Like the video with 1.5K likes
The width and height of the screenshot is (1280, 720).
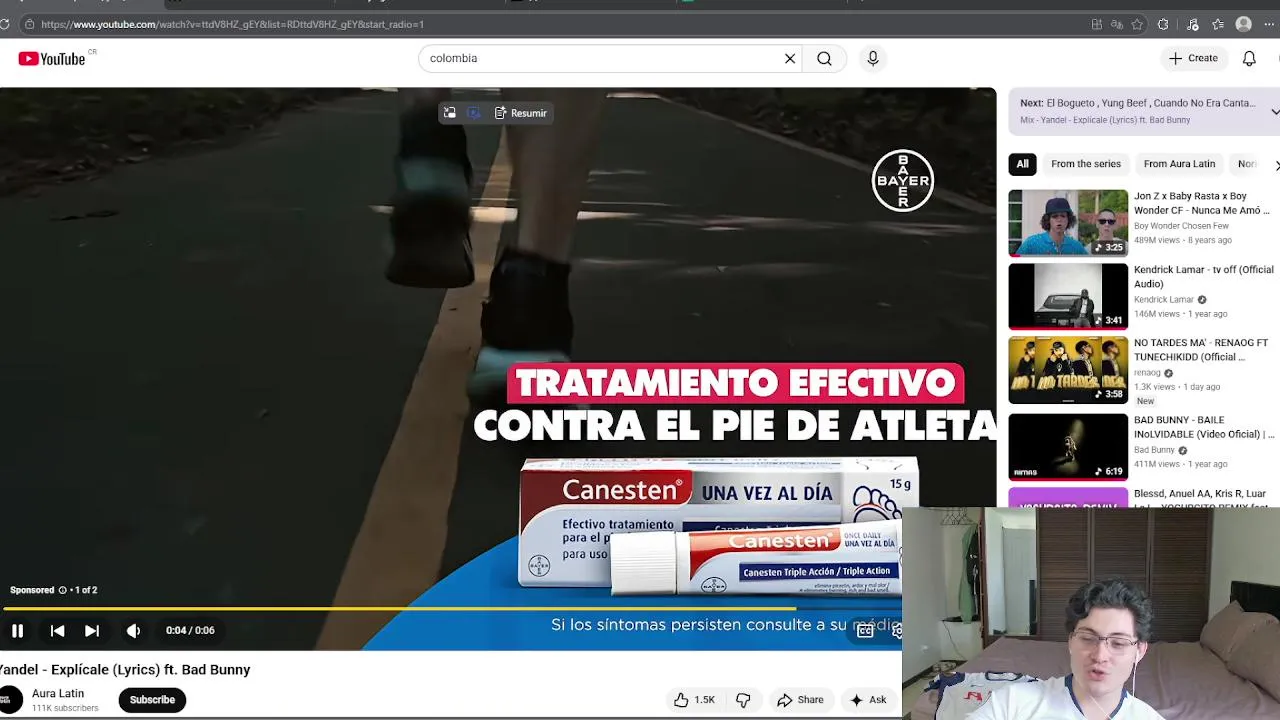694,700
